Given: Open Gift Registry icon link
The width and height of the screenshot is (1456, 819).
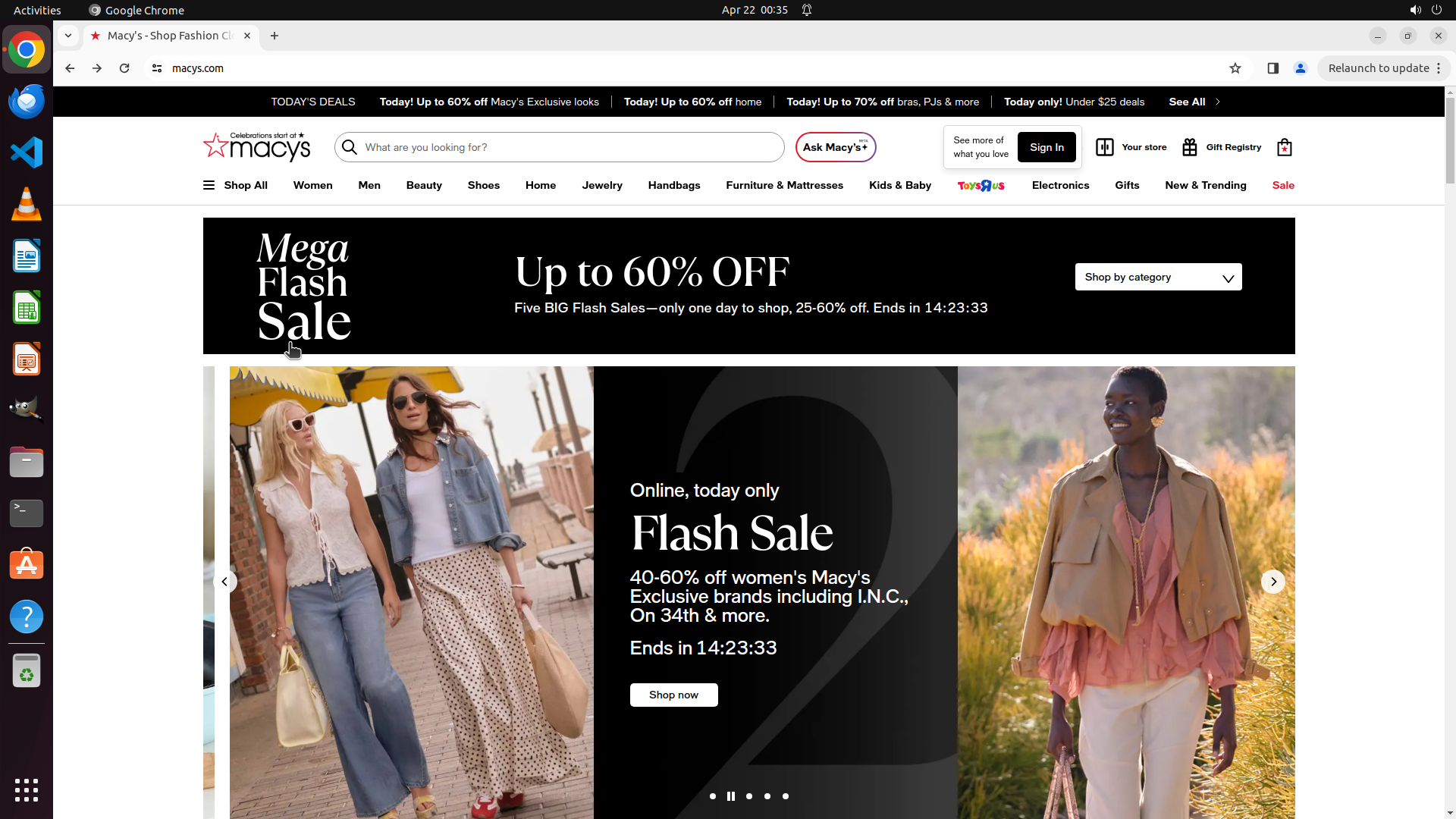Looking at the screenshot, I should (1189, 147).
